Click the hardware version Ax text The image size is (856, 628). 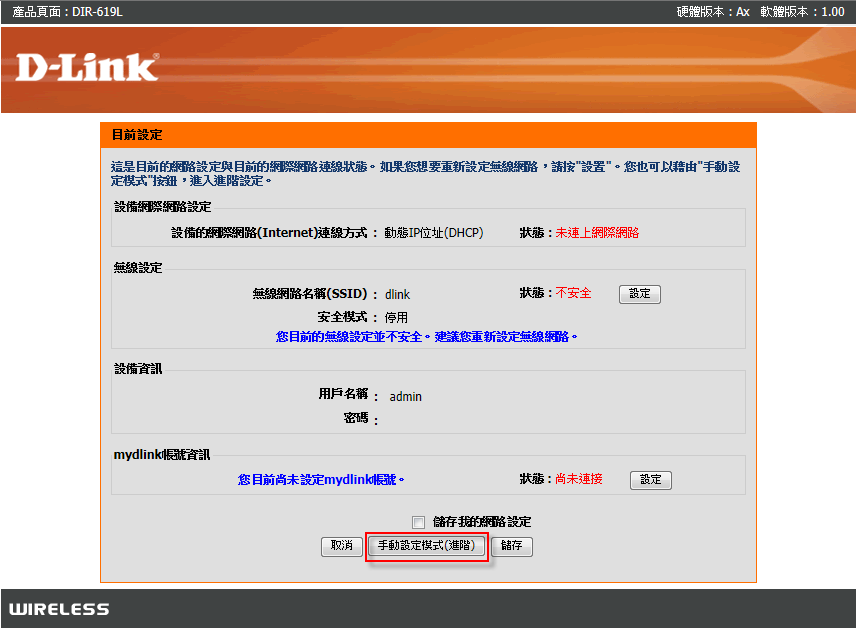click(x=713, y=11)
